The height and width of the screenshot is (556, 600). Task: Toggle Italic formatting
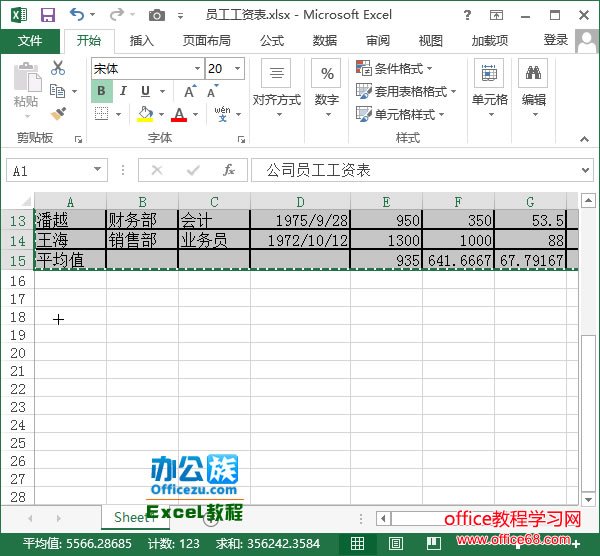tap(123, 91)
